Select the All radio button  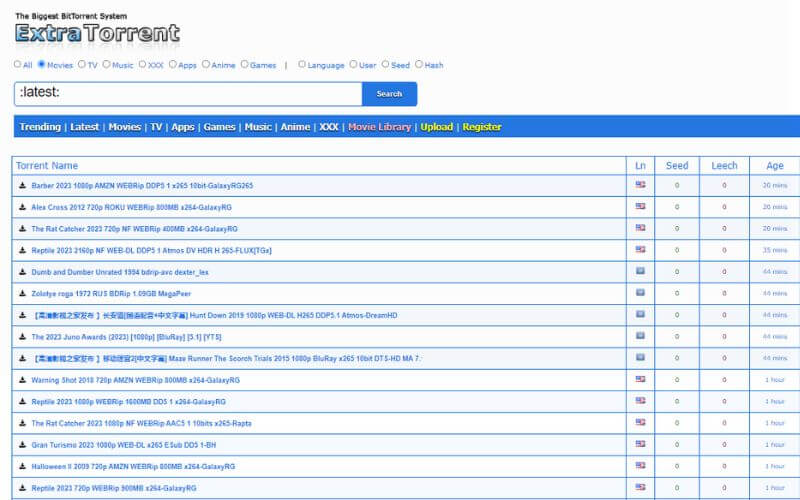coord(17,65)
